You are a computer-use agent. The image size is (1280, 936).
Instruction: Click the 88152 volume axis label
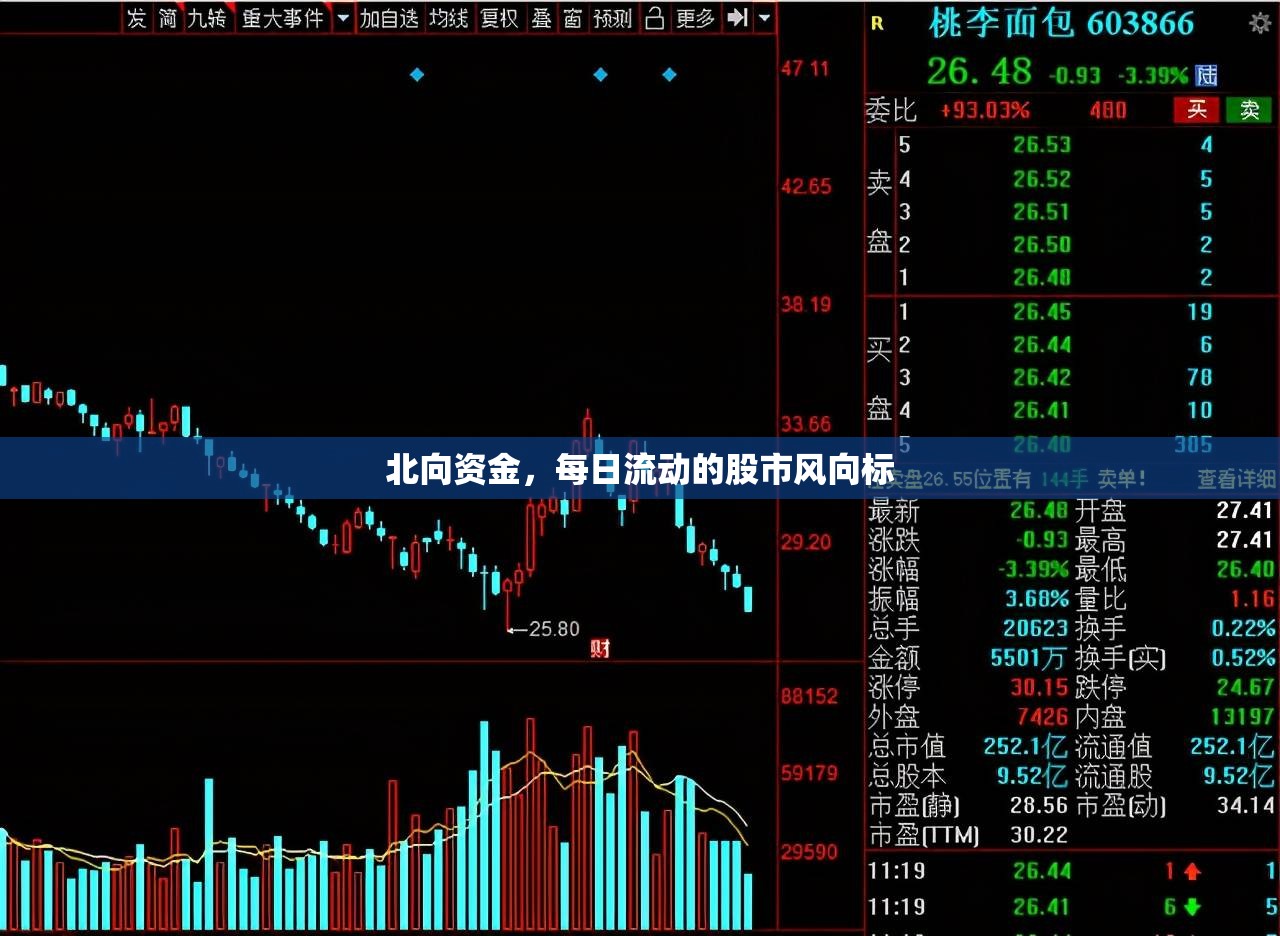click(808, 696)
